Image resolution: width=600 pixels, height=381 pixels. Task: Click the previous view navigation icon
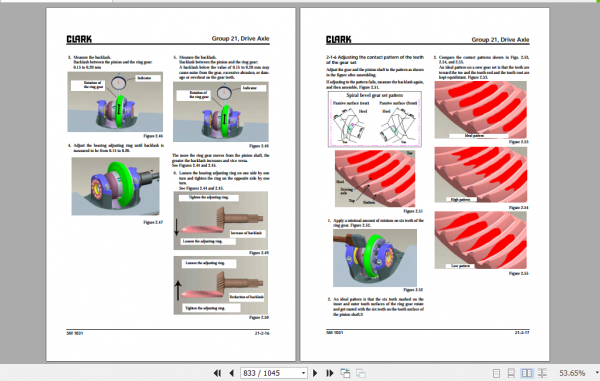345,373
